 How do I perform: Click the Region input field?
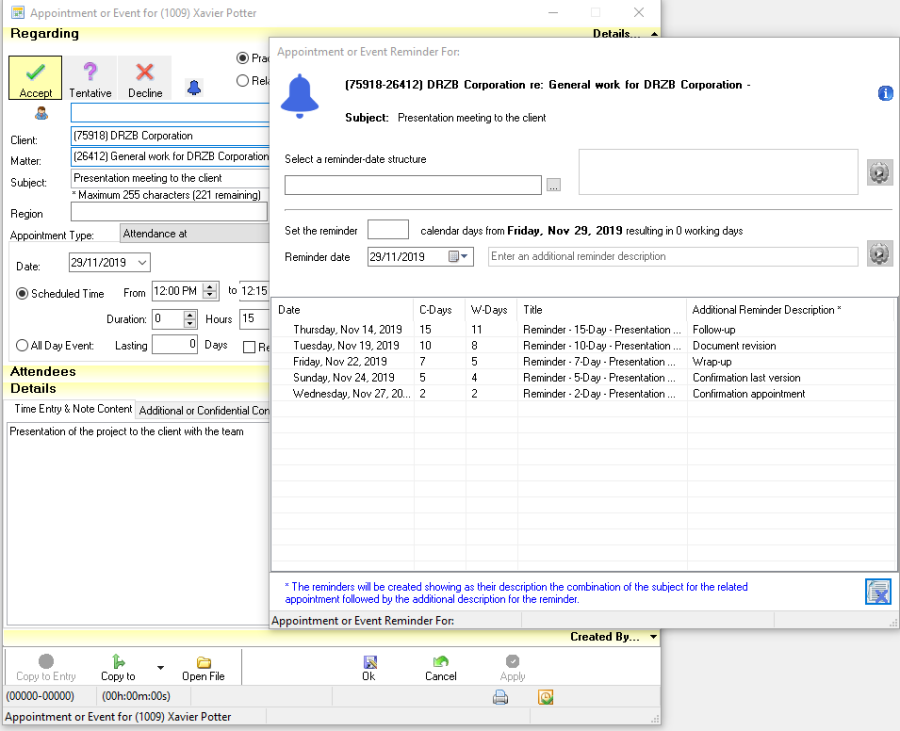point(169,212)
